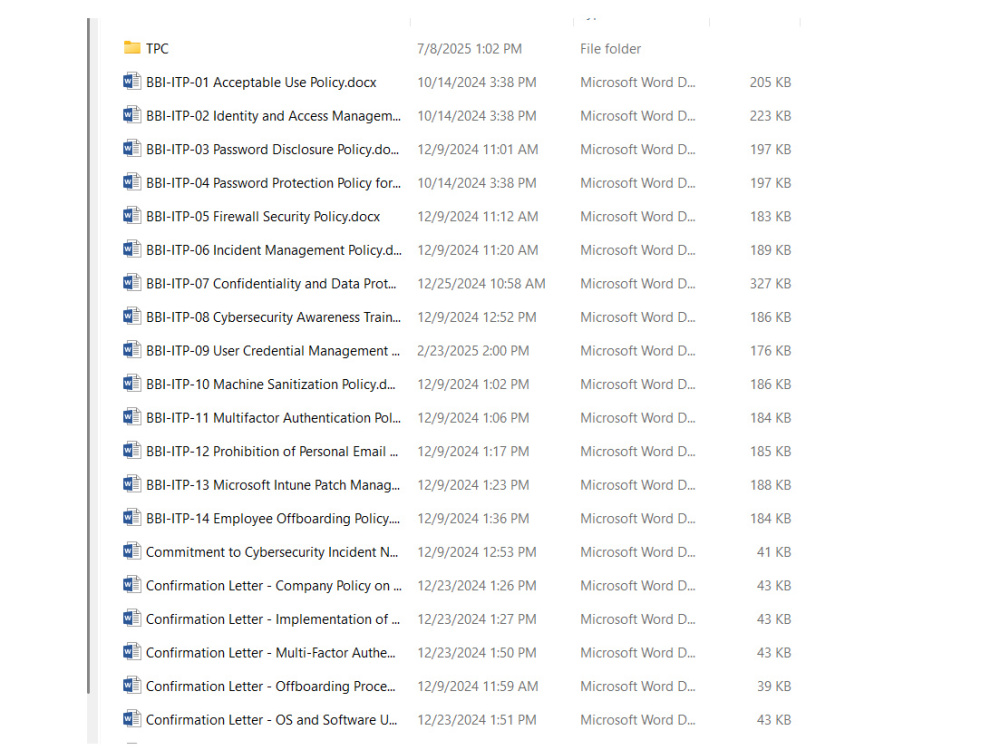The width and height of the screenshot is (1000, 750).
Task: Select the Word icon for BBI-ITP-03 Password Disclosure Policy
Action: point(132,149)
